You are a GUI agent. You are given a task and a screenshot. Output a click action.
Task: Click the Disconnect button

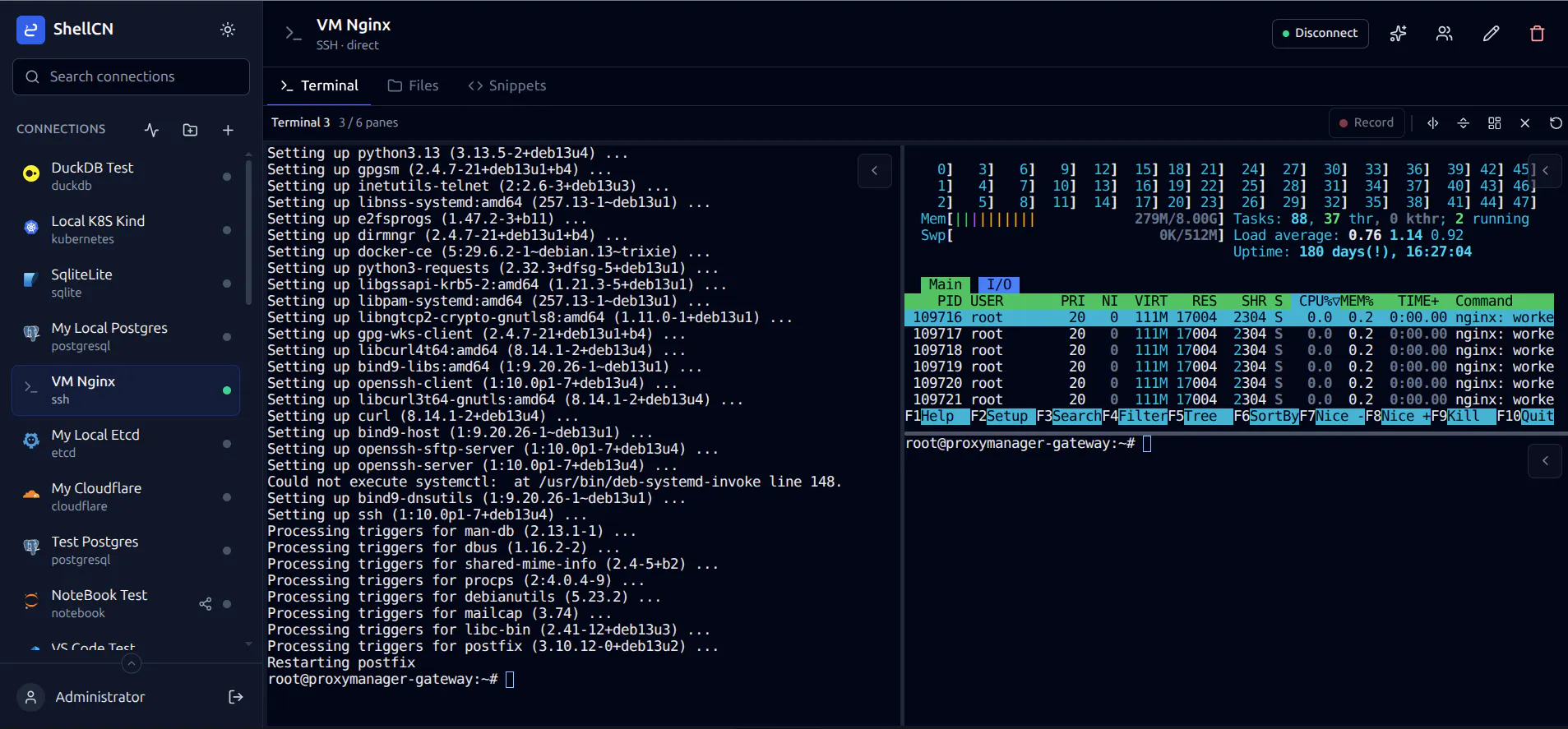[x=1320, y=34]
